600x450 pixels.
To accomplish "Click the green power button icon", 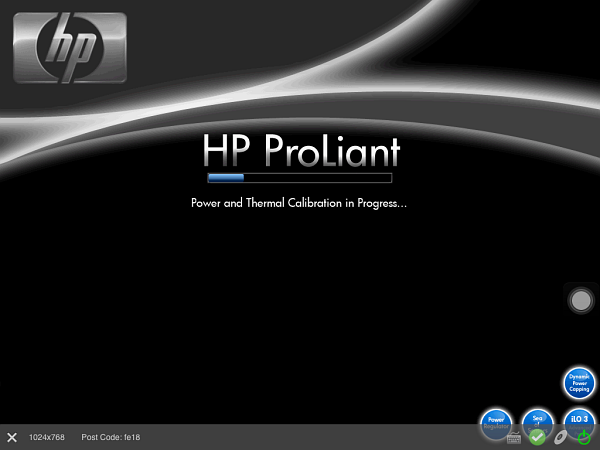I will pos(584,437).
